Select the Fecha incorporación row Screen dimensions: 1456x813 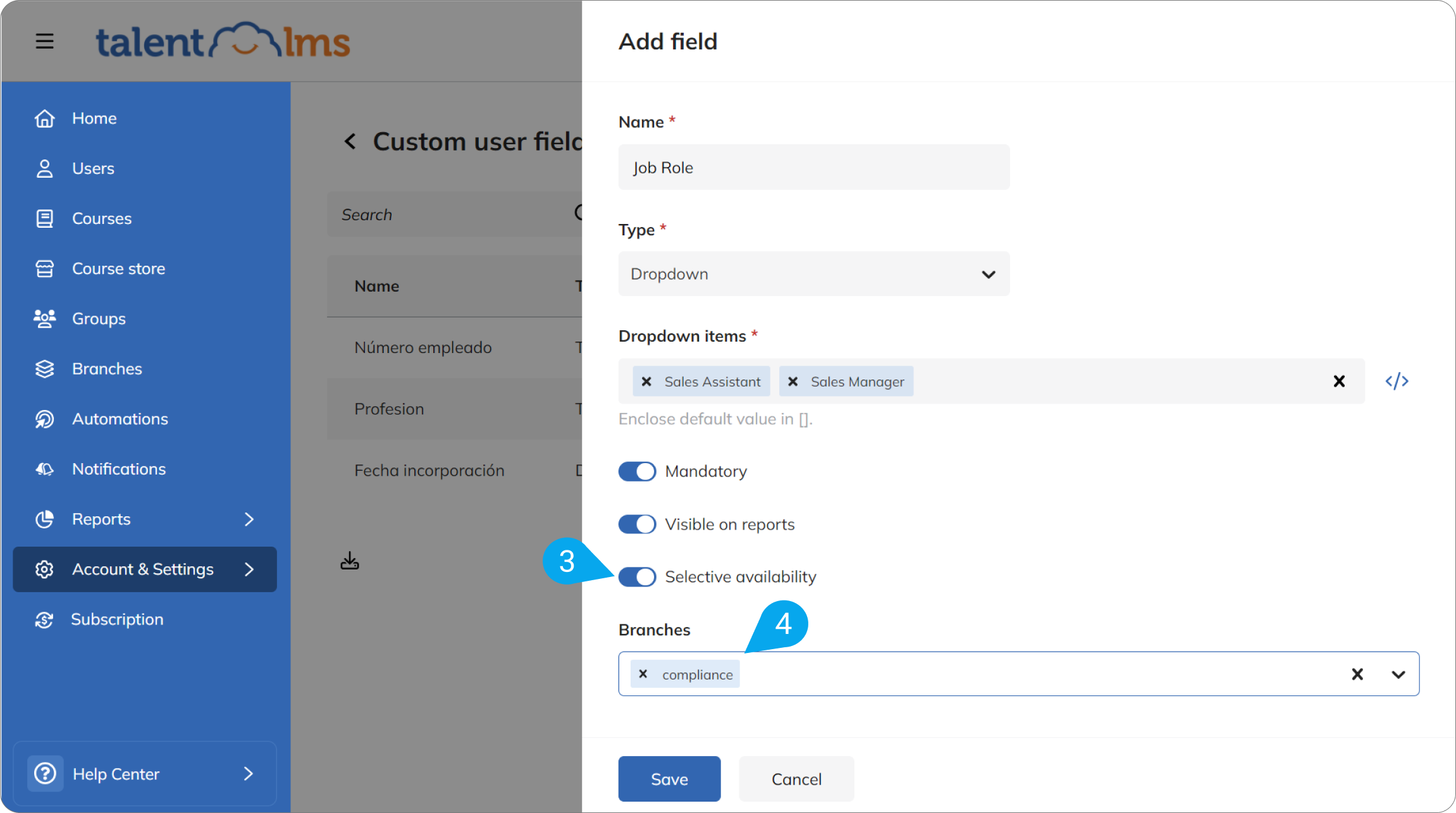454,470
